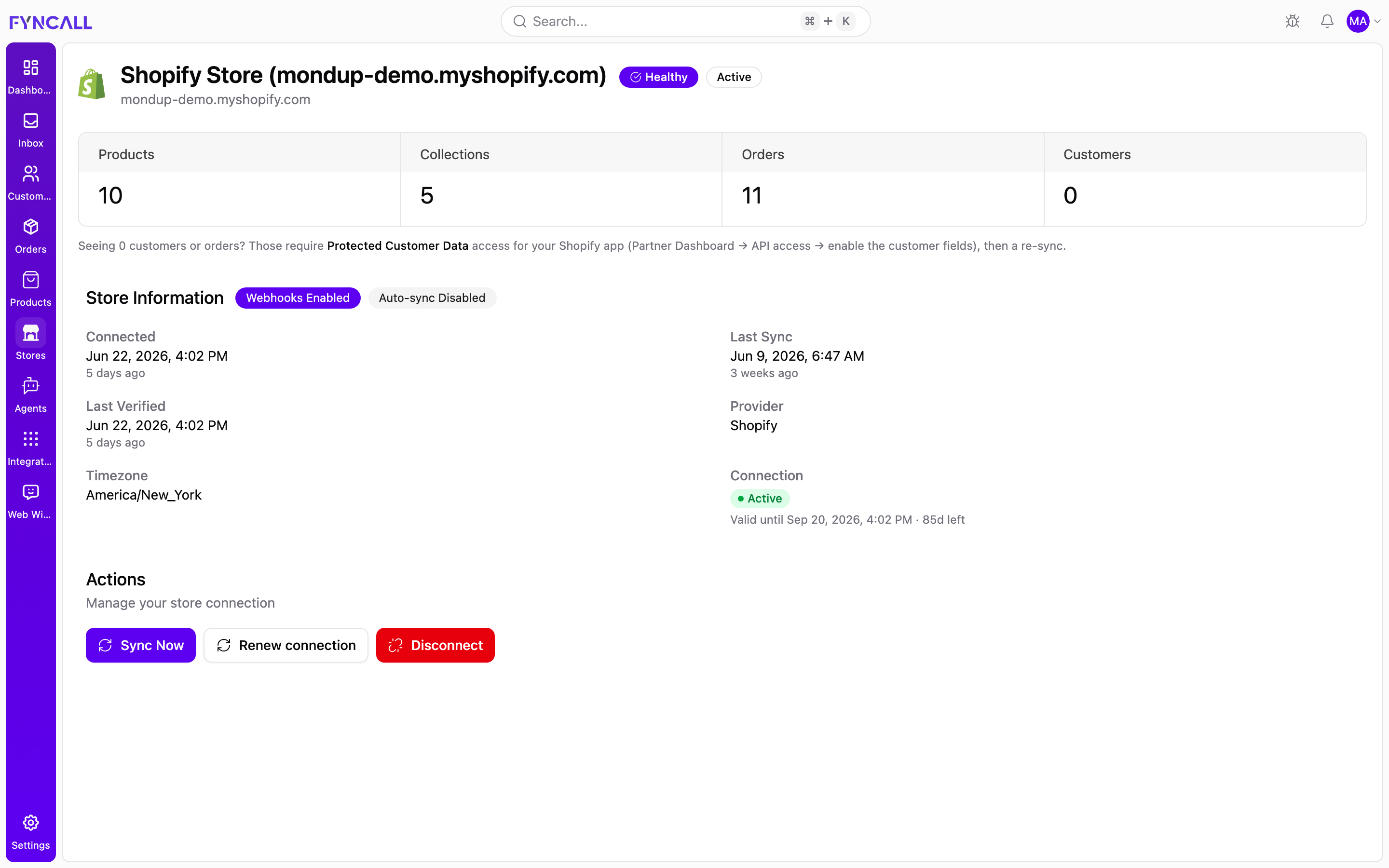The height and width of the screenshot is (868, 1389).
Task: Open the Inbox sidebar icon
Action: tap(30, 121)
